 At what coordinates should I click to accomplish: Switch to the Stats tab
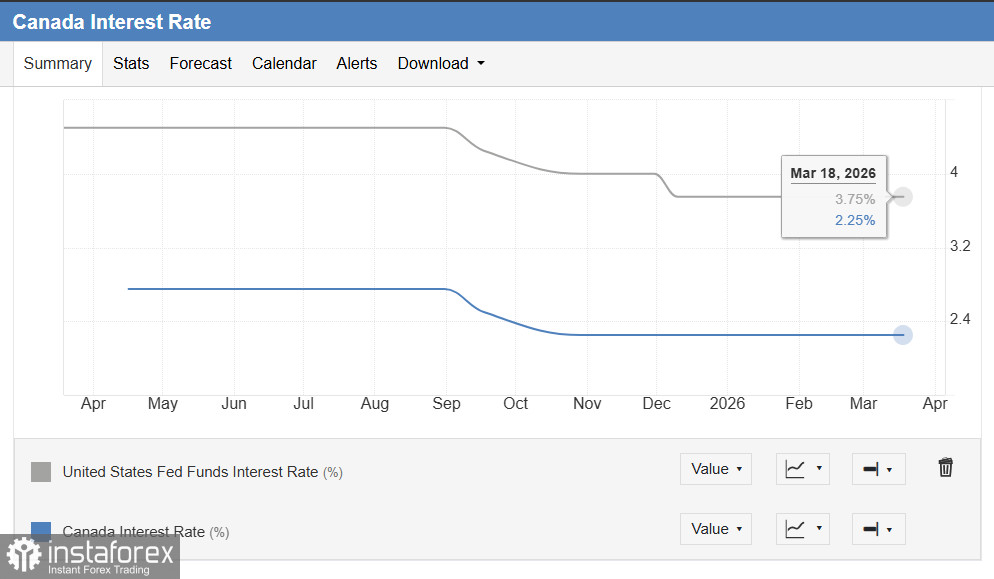[131, 63]
